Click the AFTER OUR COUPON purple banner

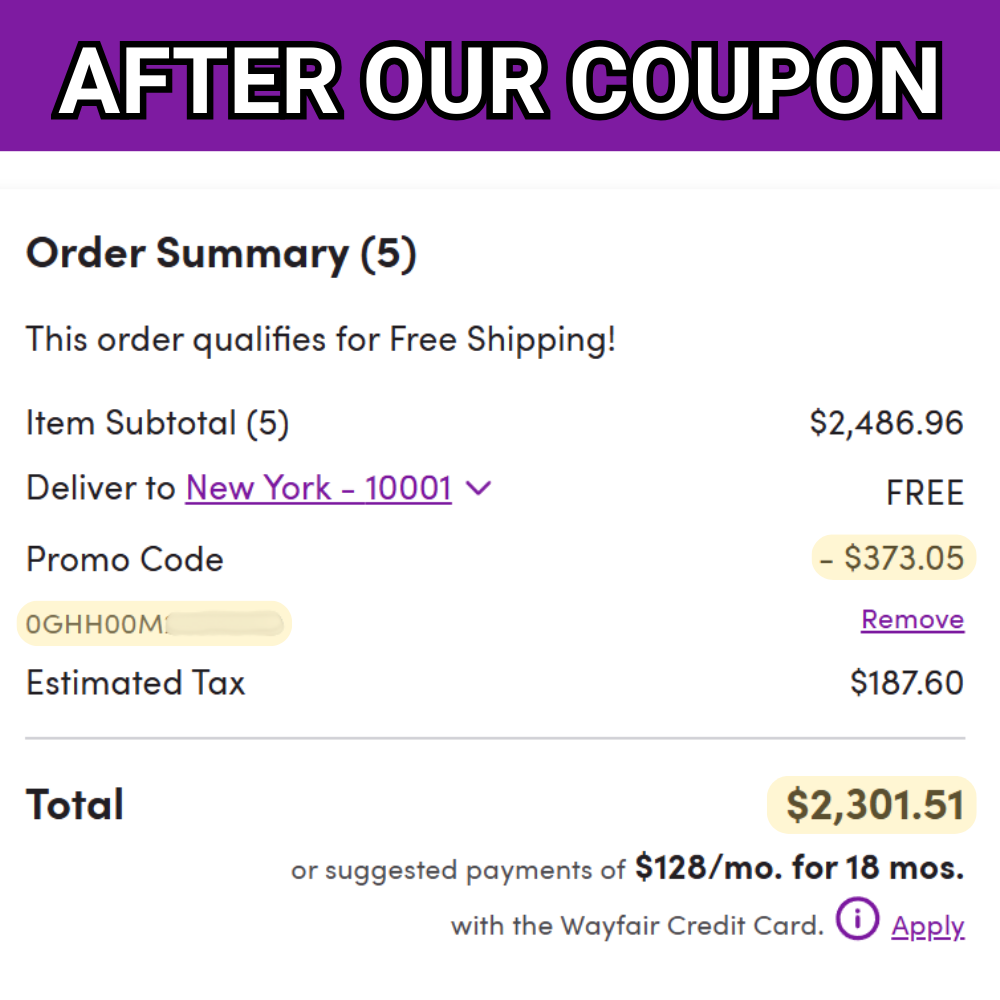tap(500, 76)
